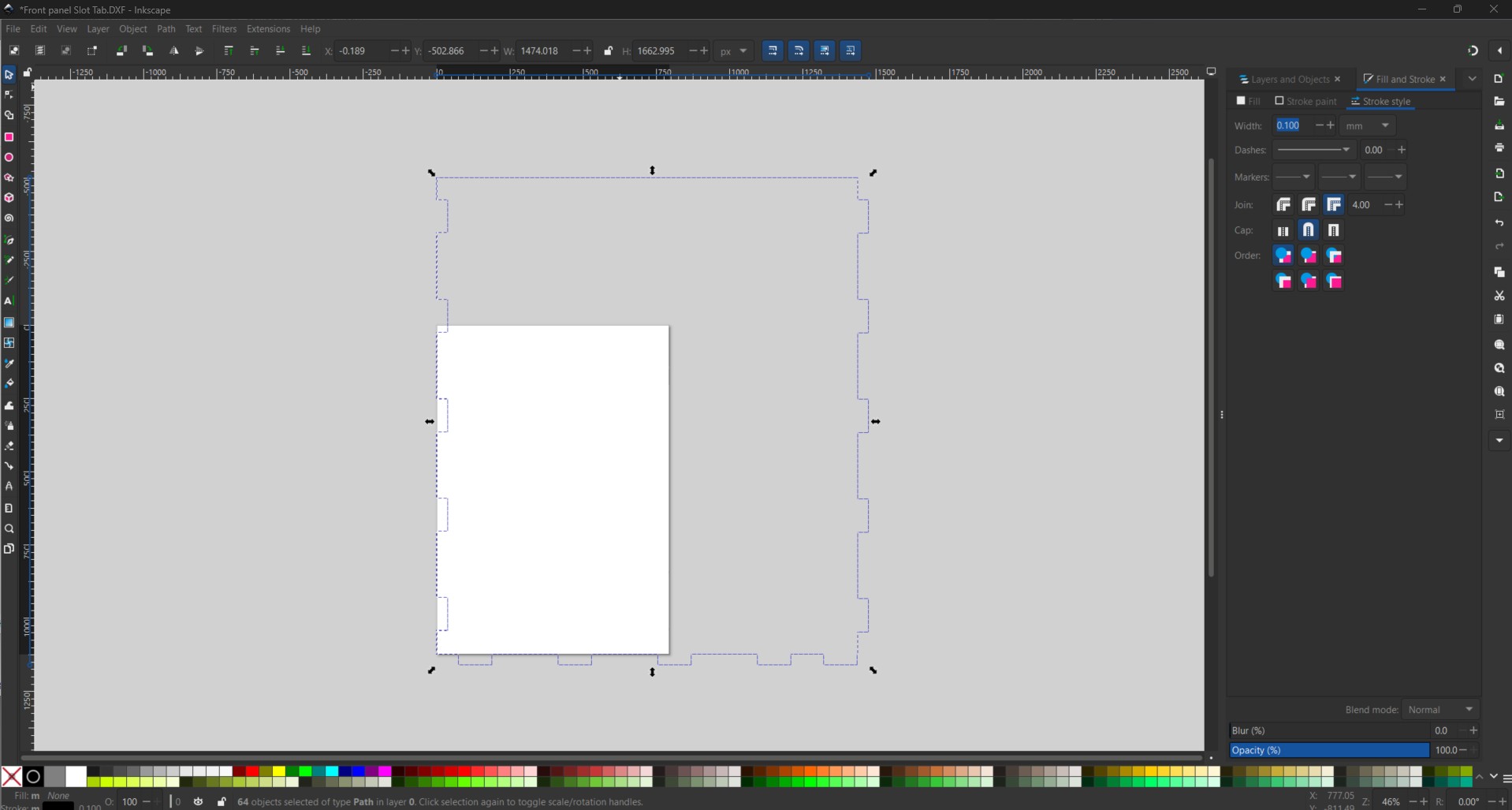Expand the dock panel chevron menu
The height and width of the screenshot is (810, 1512).
1472,79
